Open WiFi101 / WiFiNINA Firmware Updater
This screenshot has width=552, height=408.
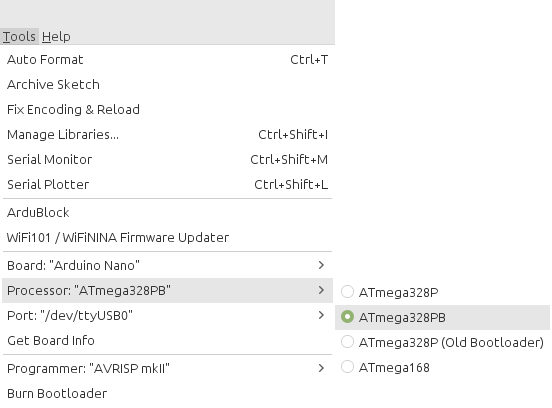[167, 238]
